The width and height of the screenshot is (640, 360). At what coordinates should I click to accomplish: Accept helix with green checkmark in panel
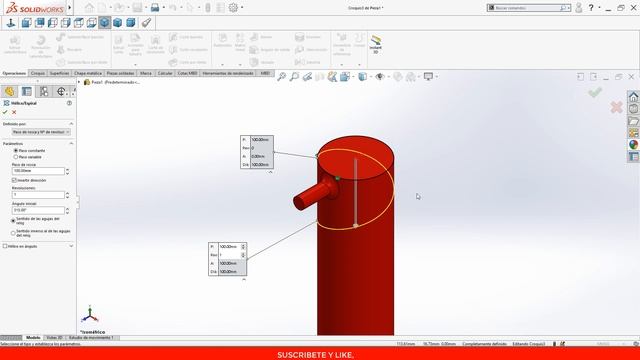click(x=5, y=112)
